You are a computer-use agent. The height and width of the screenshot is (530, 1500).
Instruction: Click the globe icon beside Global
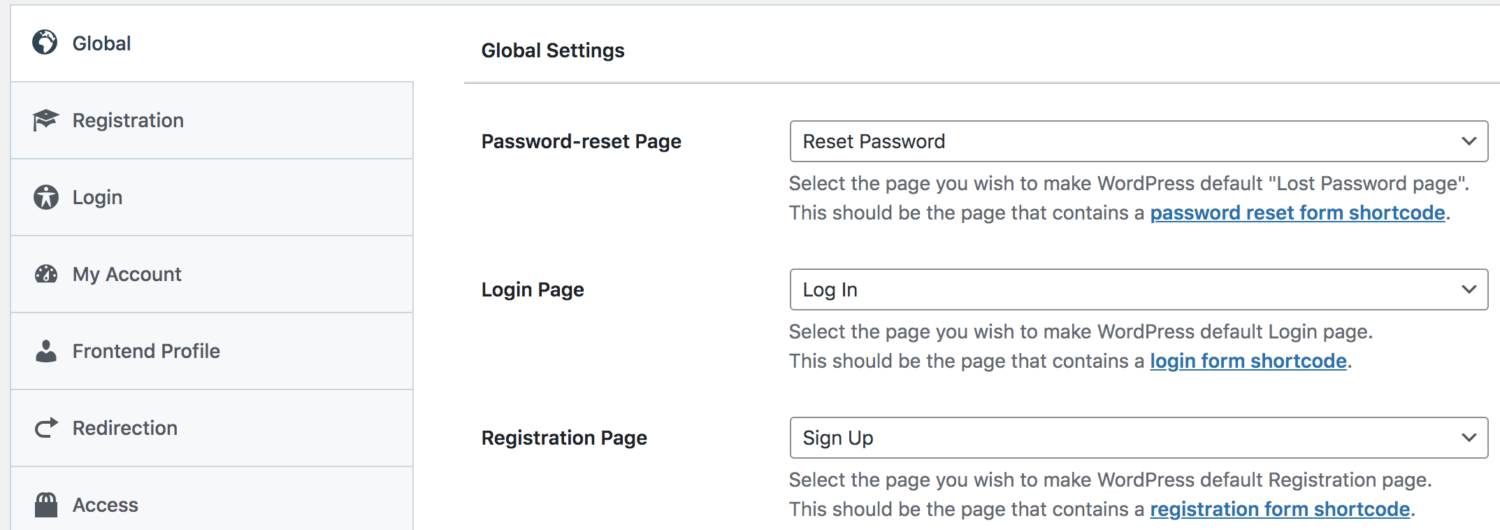point(45,43)
